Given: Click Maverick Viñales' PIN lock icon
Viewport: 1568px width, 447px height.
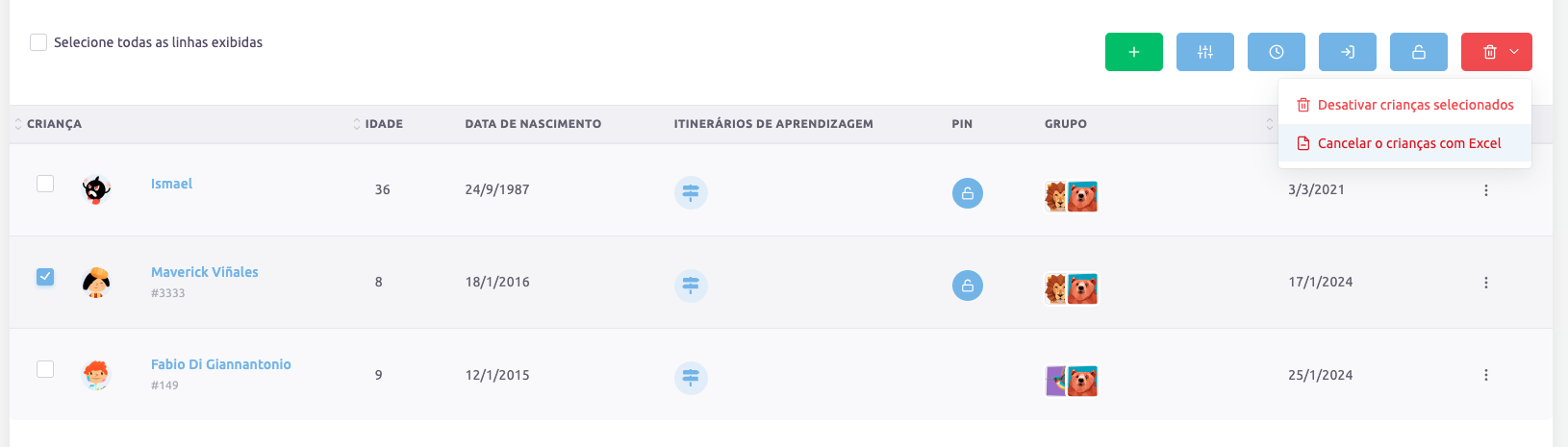Looking at the screenshot, I should 967,286.
